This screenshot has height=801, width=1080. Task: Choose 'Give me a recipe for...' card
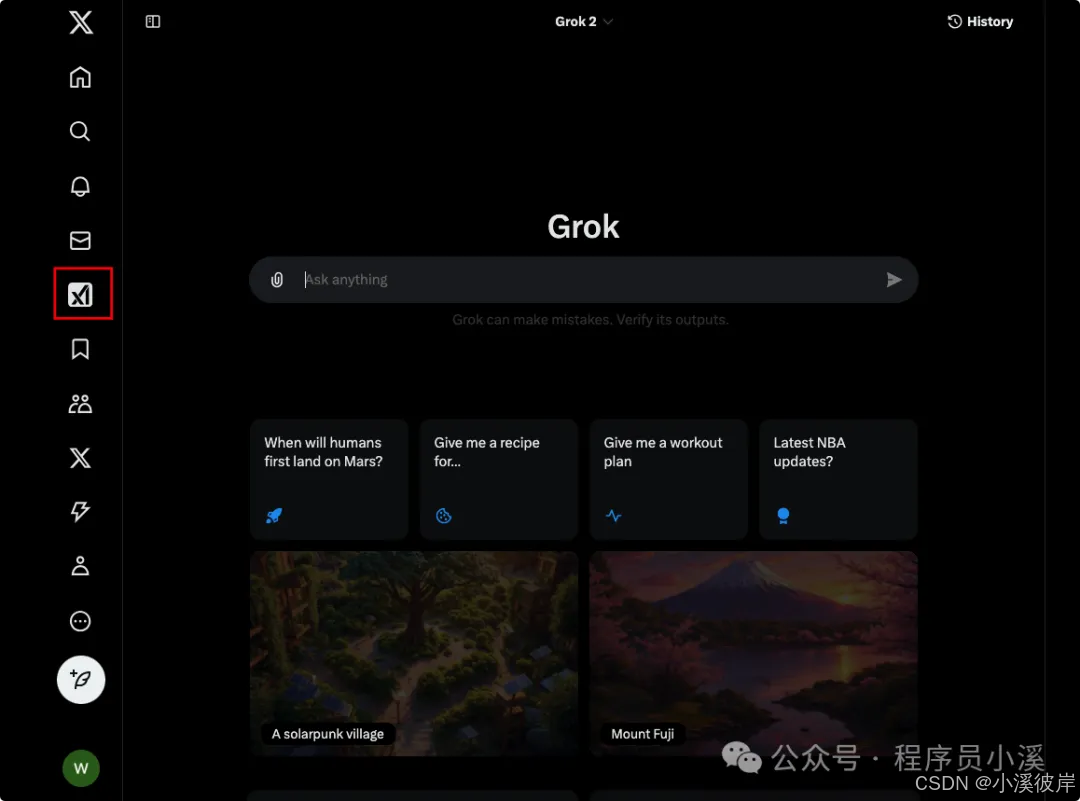click(x=499, y=479)
